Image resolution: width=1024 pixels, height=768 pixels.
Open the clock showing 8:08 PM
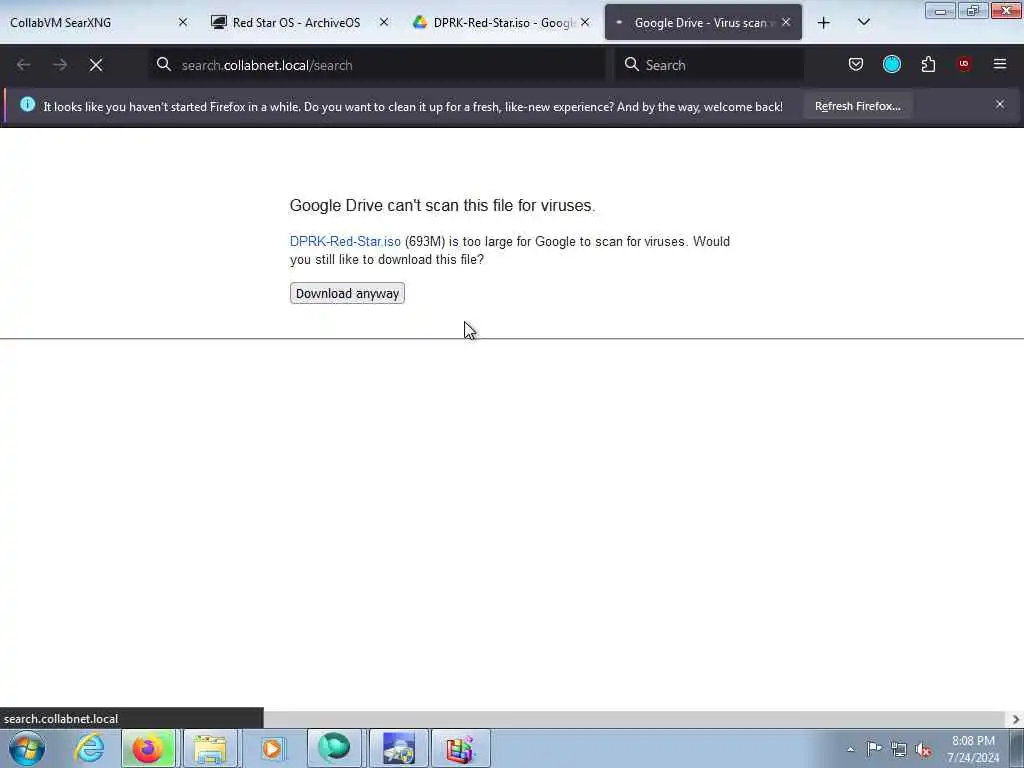click(x=973, y=749)
